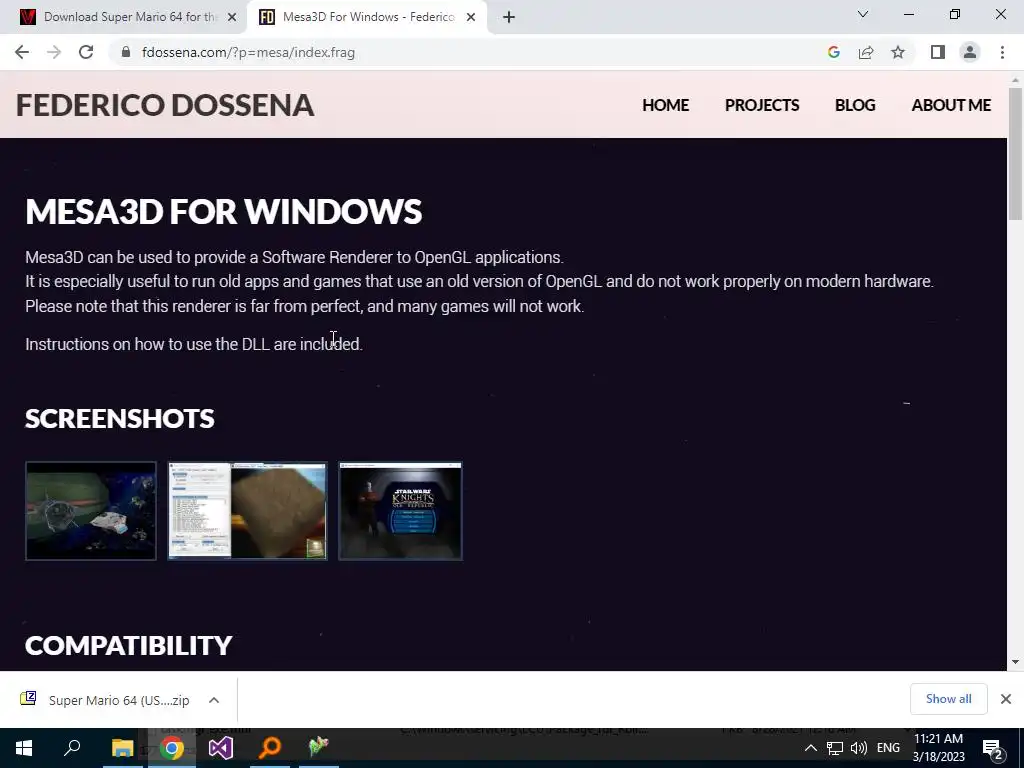This screenshot has width=1024, height=768.
Task: Click the MESA3D FOR WINDOWS heading
Action: 223,212
